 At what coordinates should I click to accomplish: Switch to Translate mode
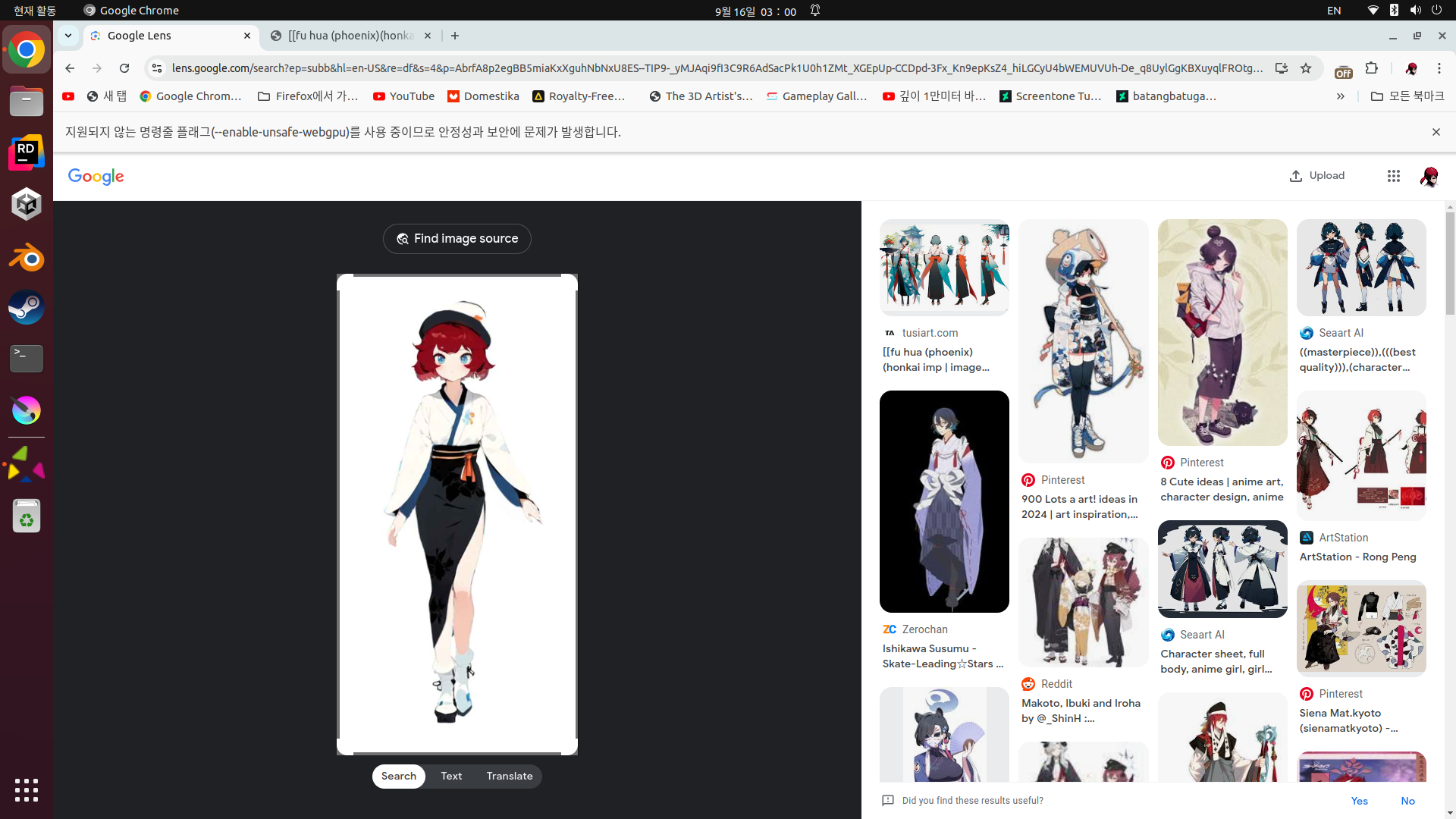pos(509,776)
